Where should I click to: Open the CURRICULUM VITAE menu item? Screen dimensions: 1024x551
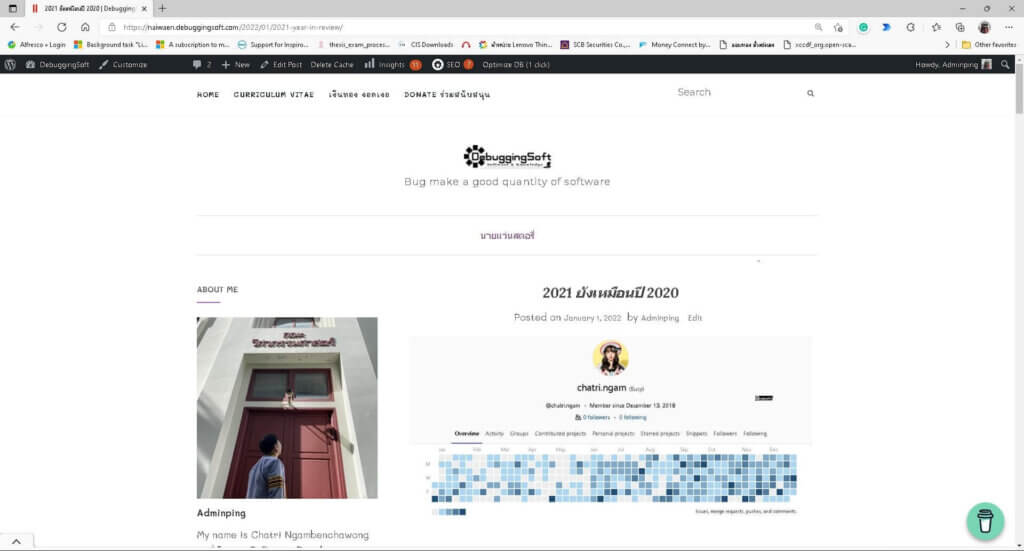coord(274,95)
